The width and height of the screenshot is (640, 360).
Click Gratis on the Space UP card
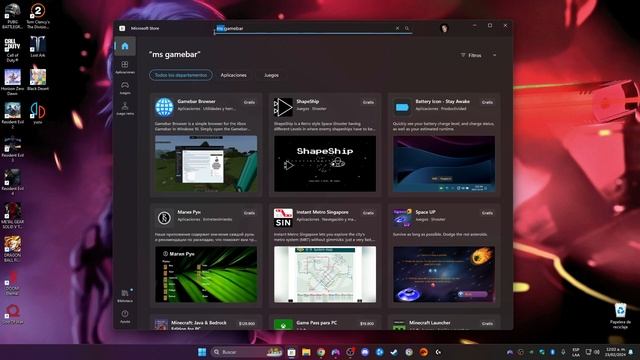click(487, 213)
